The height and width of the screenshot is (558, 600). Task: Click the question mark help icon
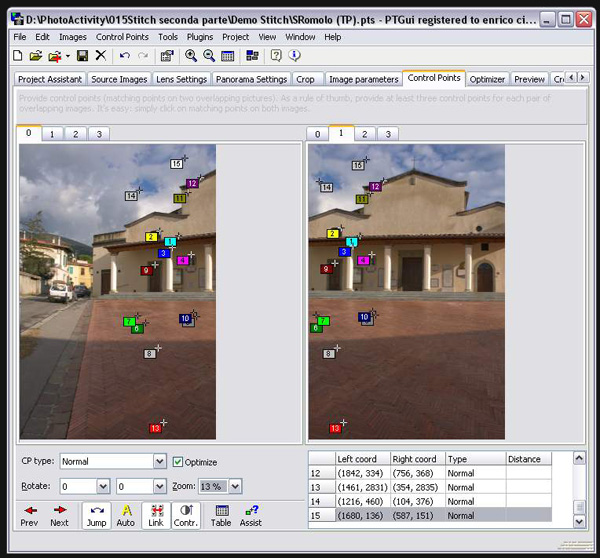(x=276, y=56)
